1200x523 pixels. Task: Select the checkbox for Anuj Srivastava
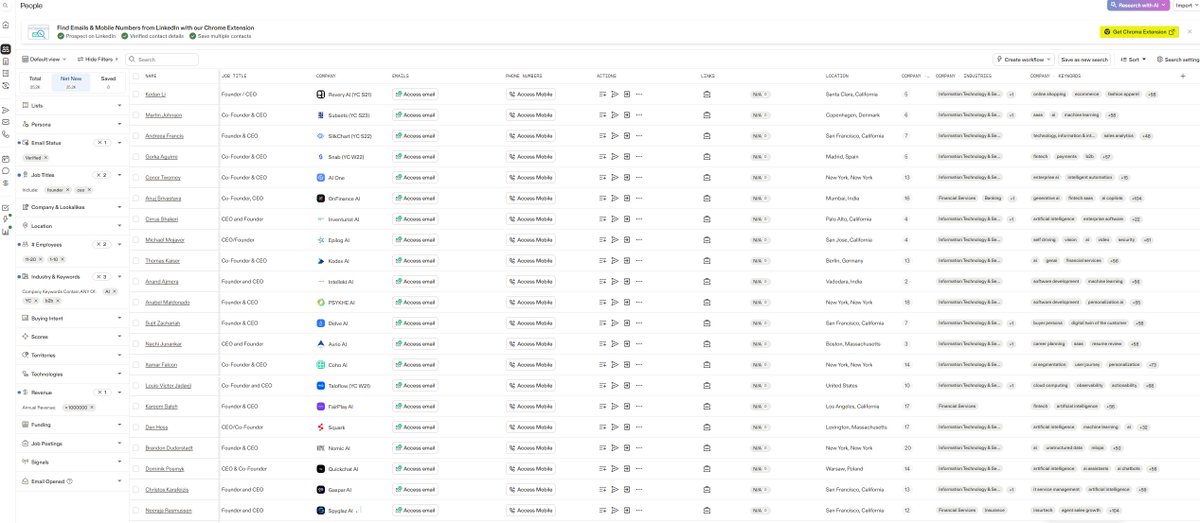coord(136,198)
